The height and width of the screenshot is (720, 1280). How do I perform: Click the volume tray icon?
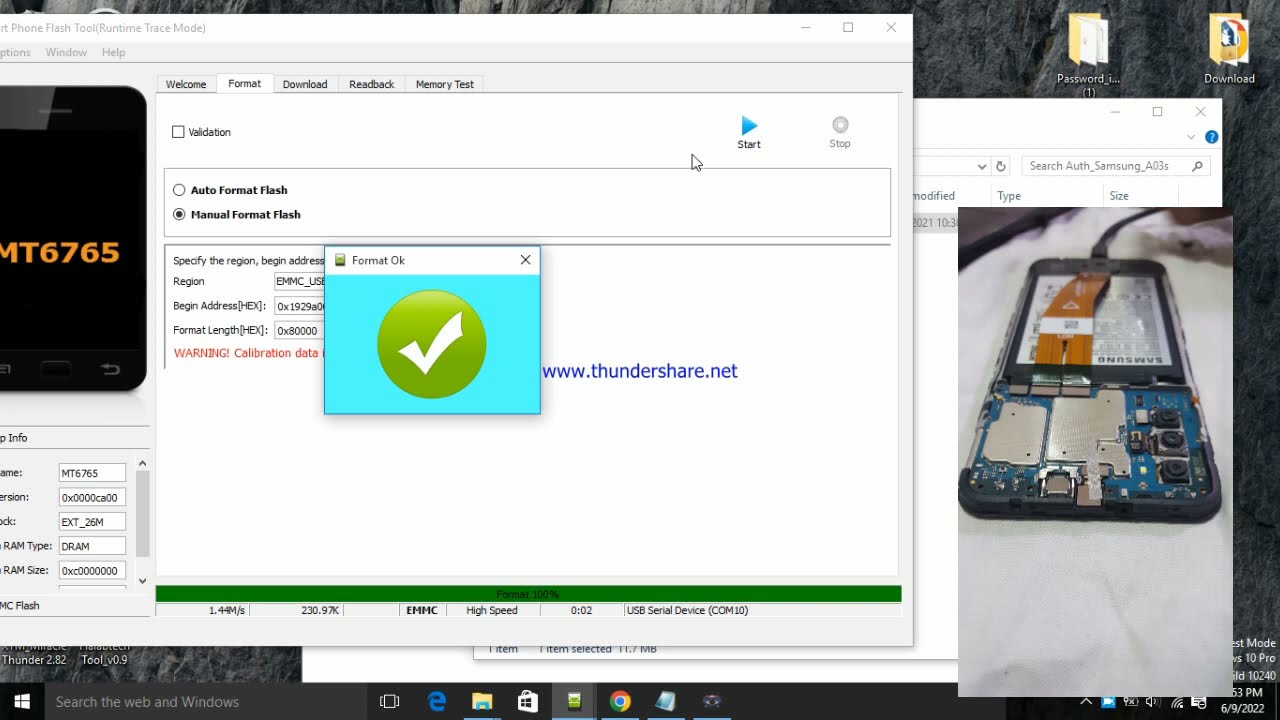[x=1152, y=702]
